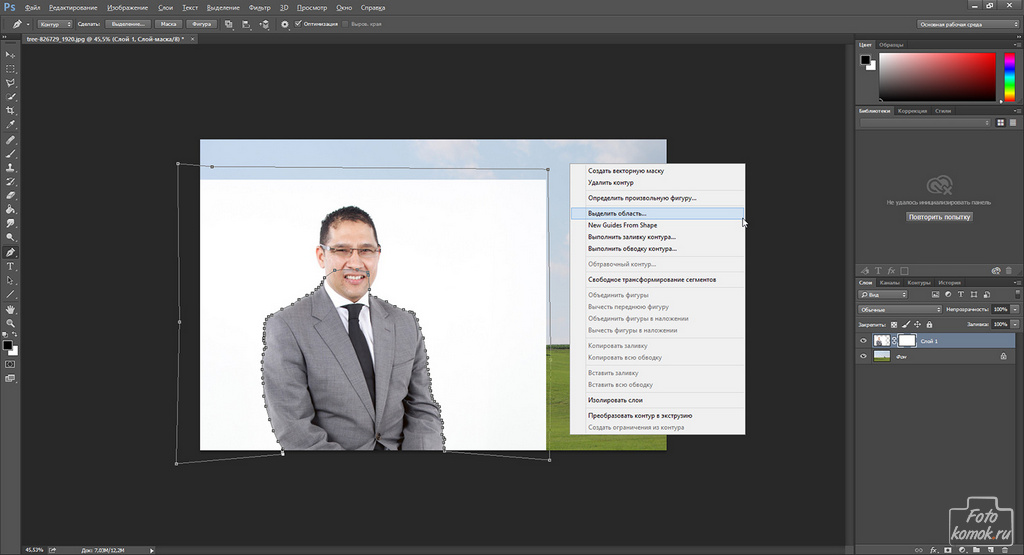
Task: Click the vertical hue spectrum strip
Action: (1009, 77)
